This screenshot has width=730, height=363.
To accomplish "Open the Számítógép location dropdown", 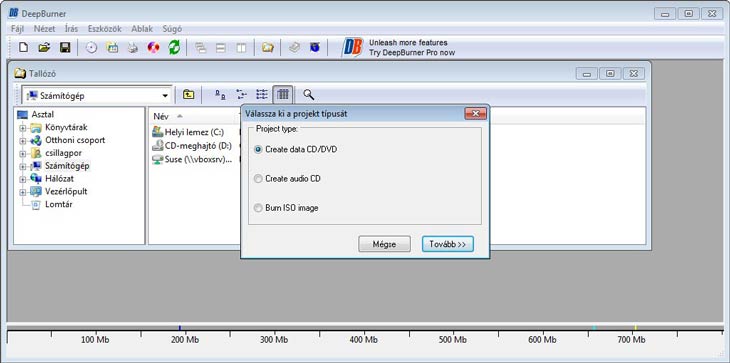I will (x=165, y=96).
